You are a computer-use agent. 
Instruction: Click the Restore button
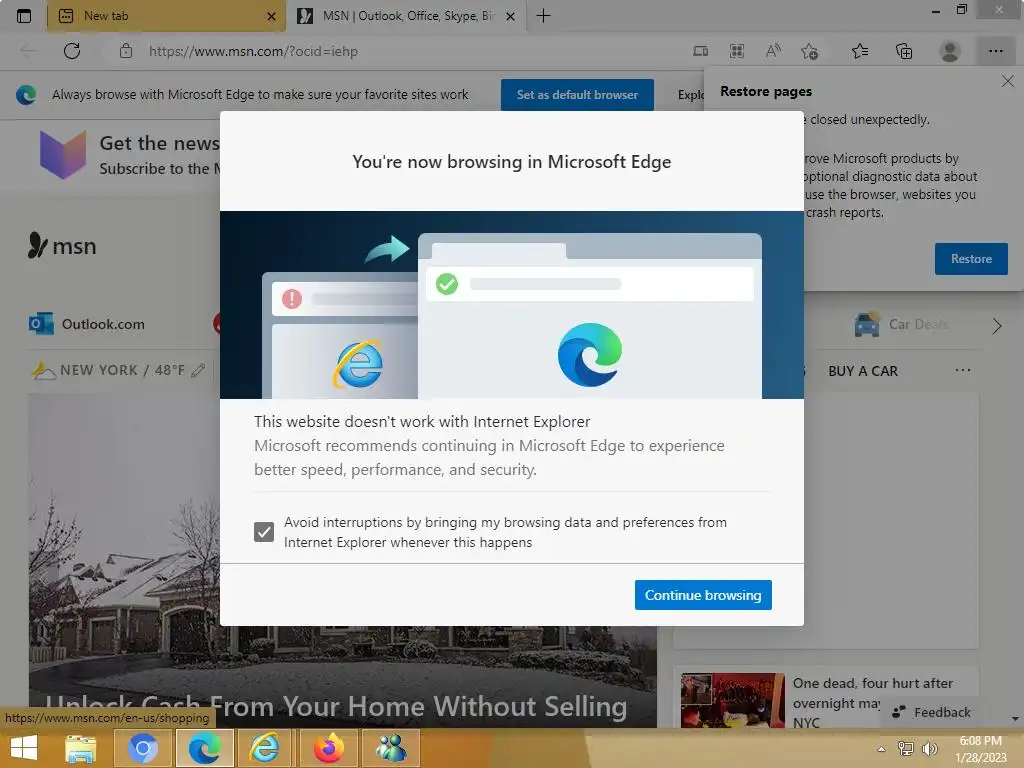click(971, 259)
